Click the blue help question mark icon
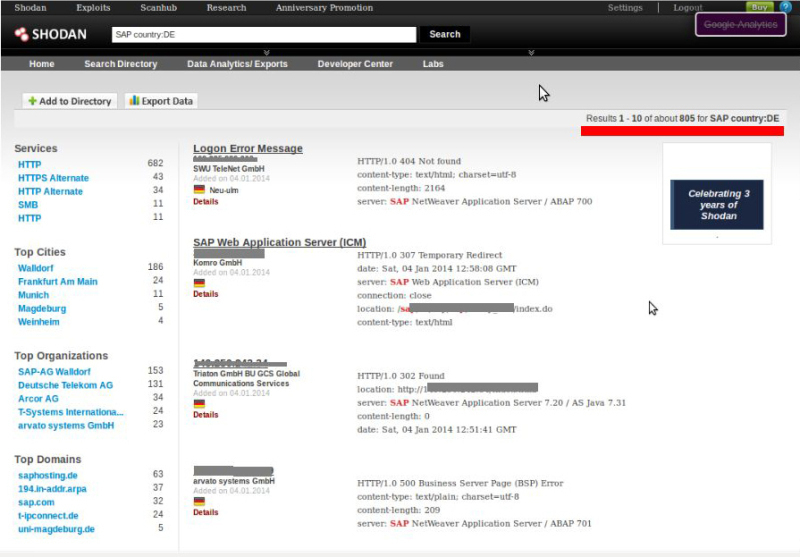This screenshot has width=800, height=557. click(x=785, y=7)
